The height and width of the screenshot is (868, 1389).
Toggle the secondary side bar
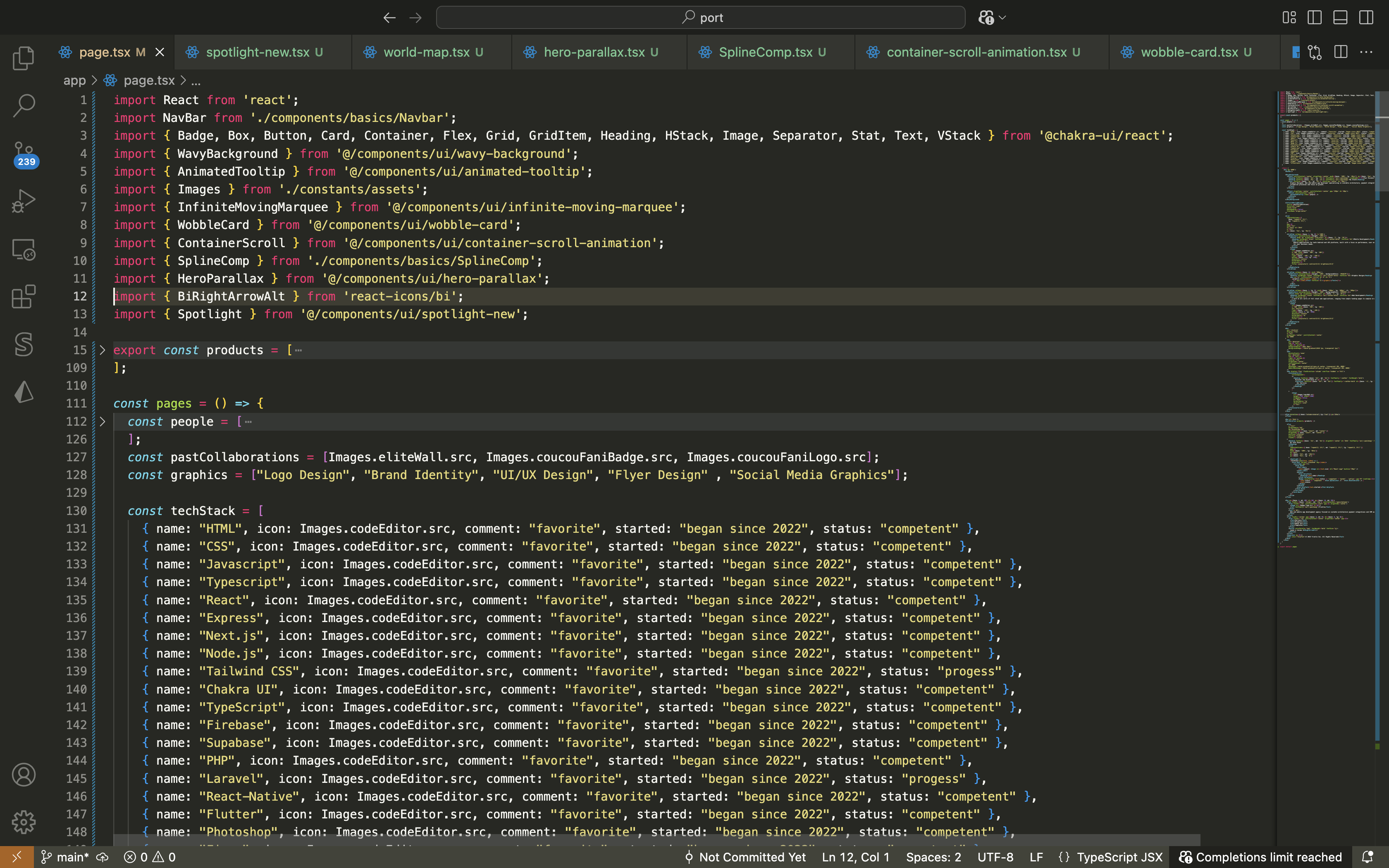[x=1367, y=18]
